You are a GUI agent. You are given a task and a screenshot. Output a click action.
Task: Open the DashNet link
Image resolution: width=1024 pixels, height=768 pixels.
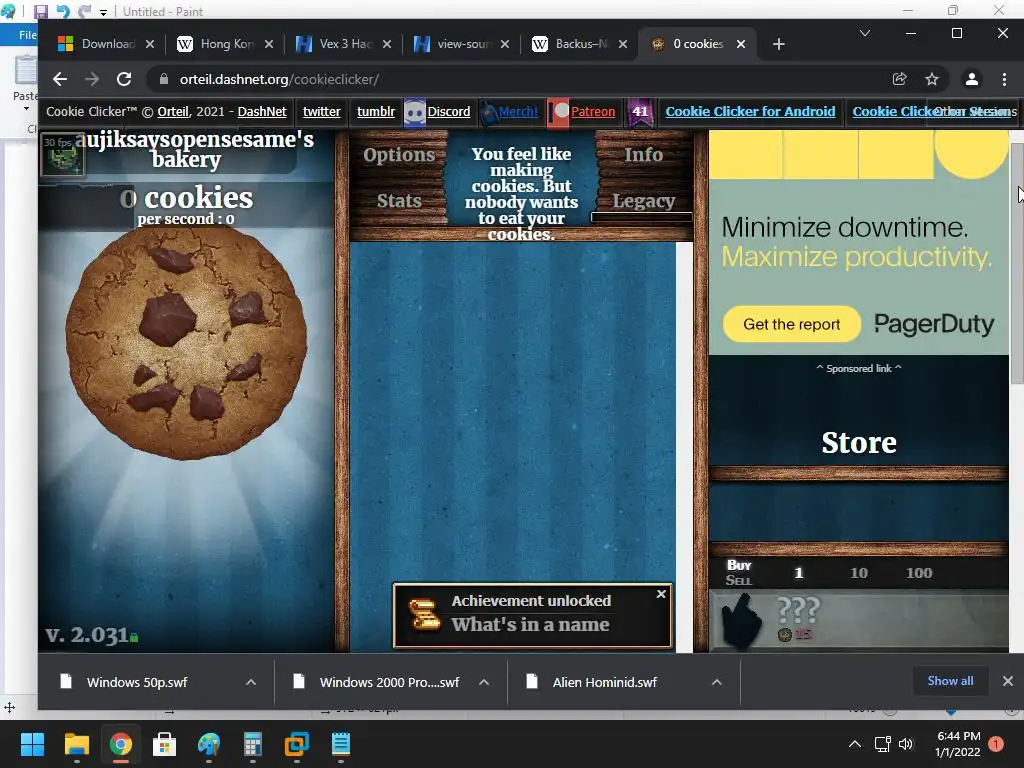[262, 112]
